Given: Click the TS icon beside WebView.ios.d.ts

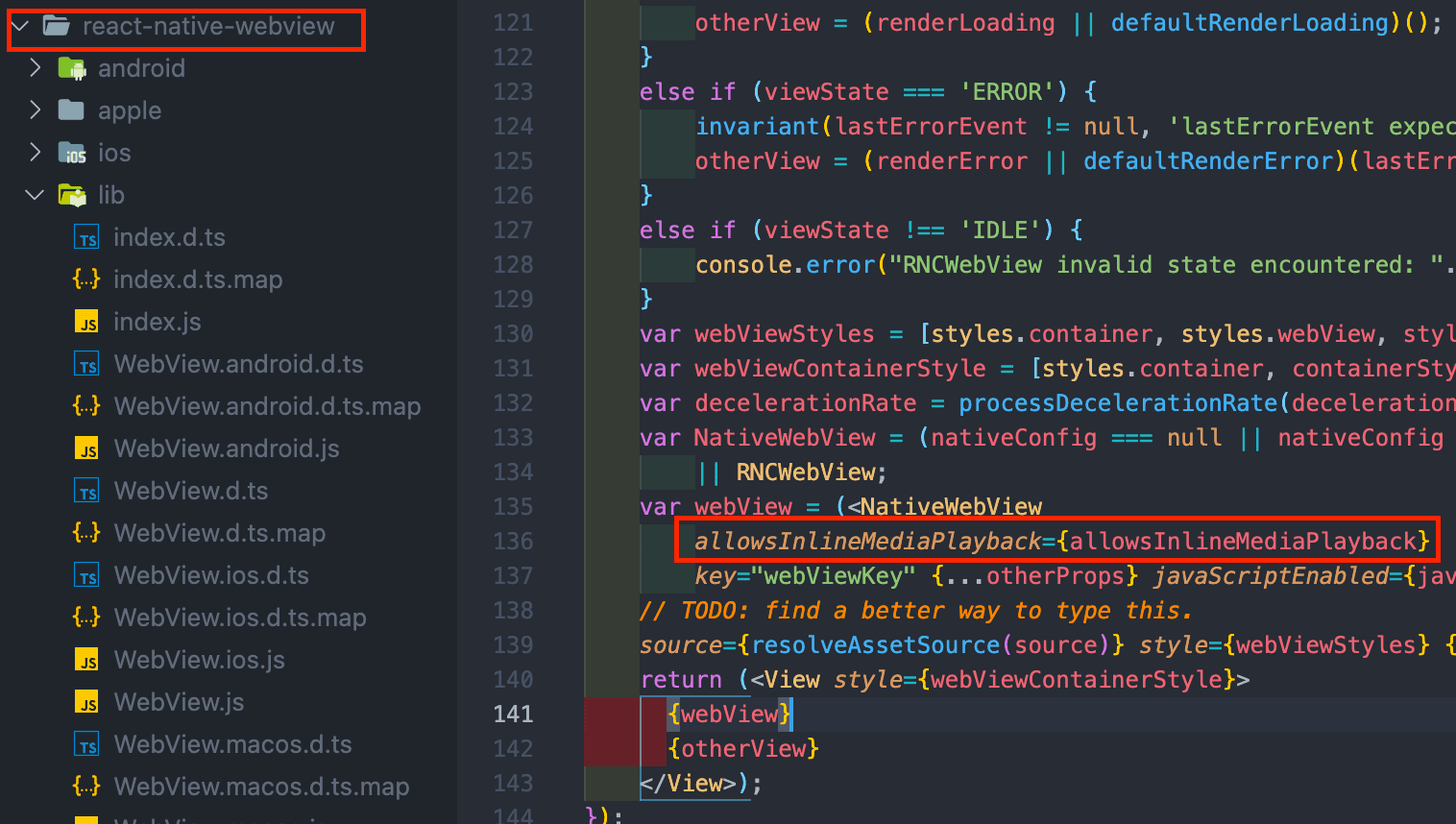Looking at the screenshot, I should [86, 575].
